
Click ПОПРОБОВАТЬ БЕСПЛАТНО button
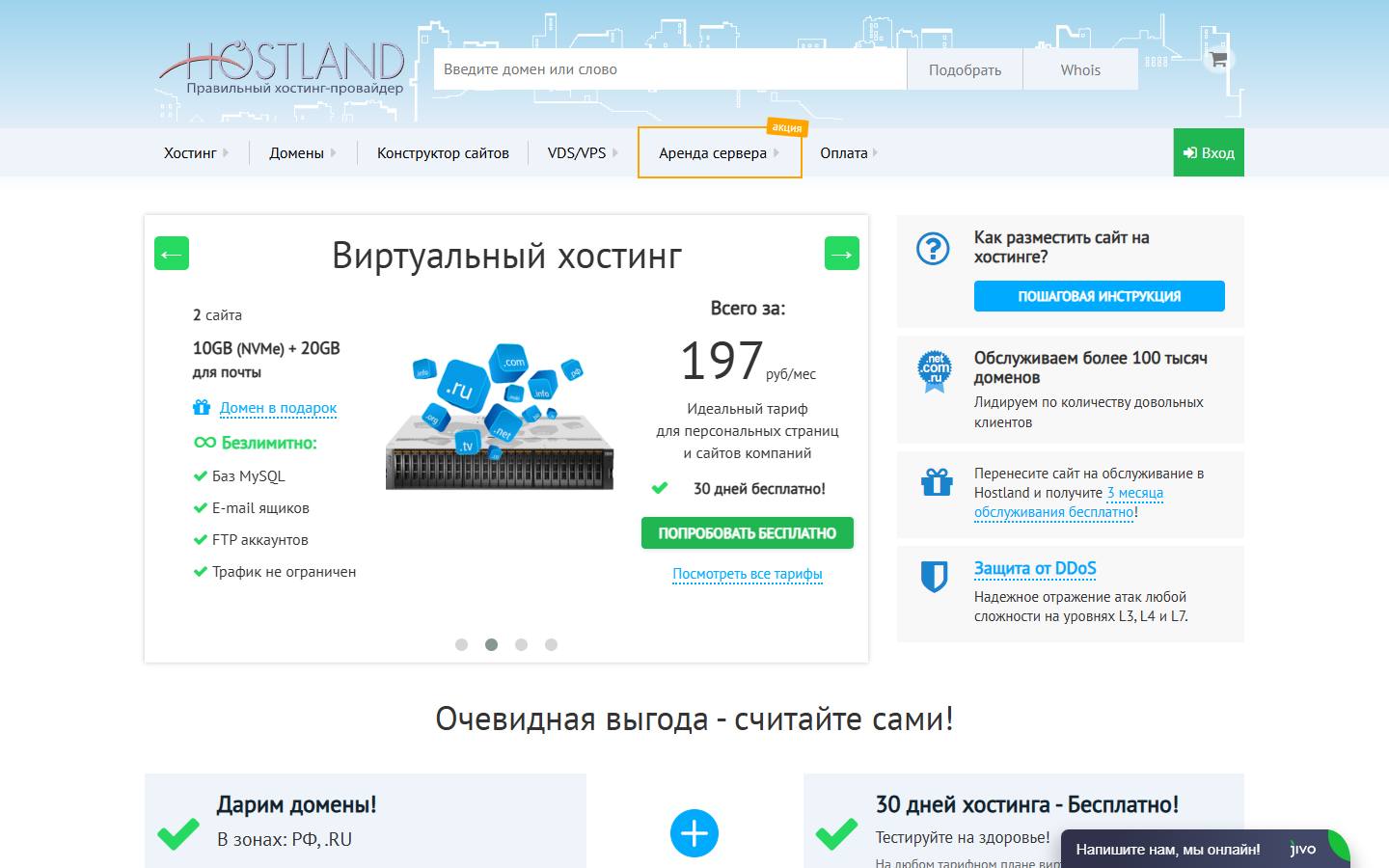point(748,532)
